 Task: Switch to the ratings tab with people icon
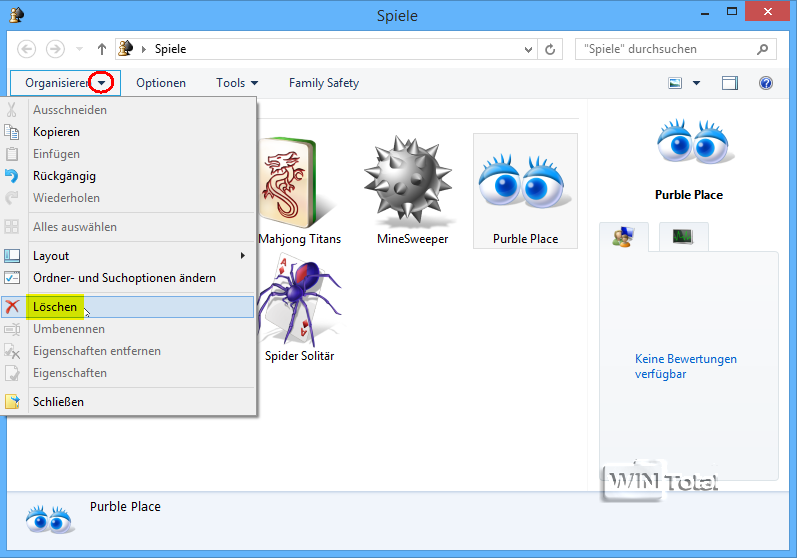[624, 237]
